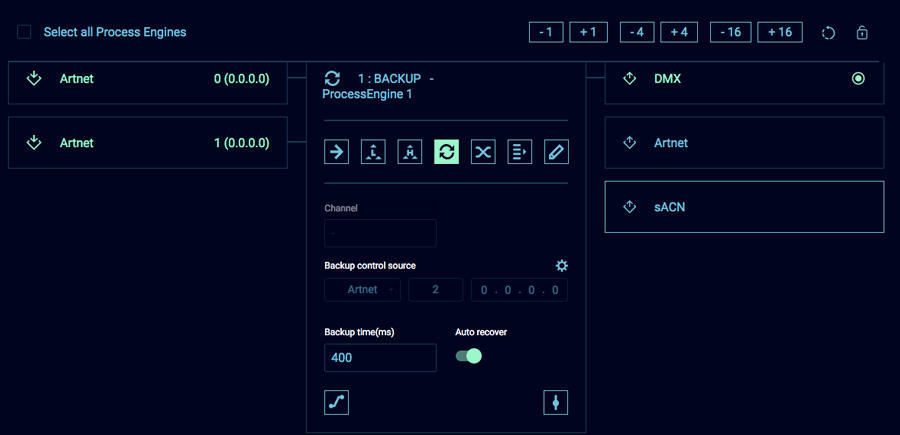The width and height of the screenshot is (900, 435).
Task: Check Select all Process Engines checkbox
Action: click(x=24, y=32)
